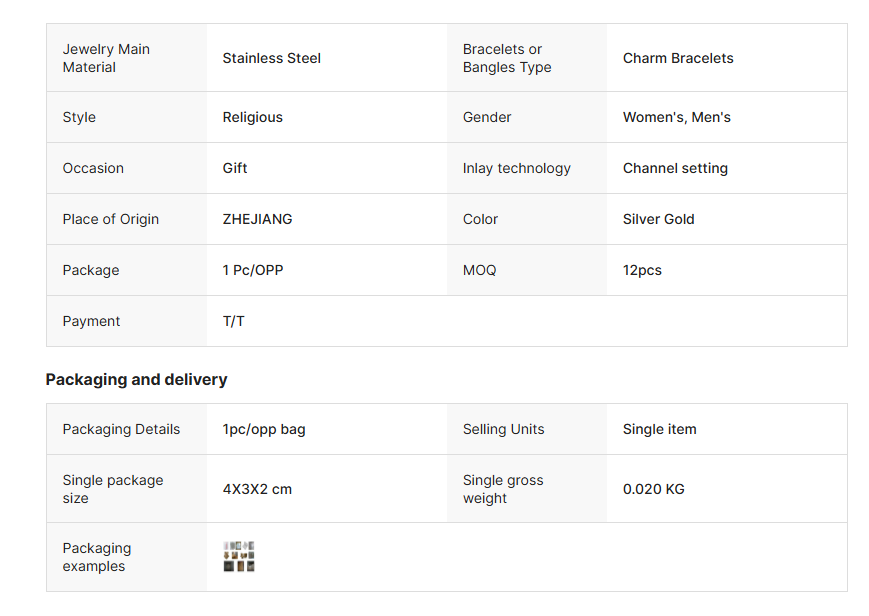Select the "T/T" payment value

coord(234,321)
